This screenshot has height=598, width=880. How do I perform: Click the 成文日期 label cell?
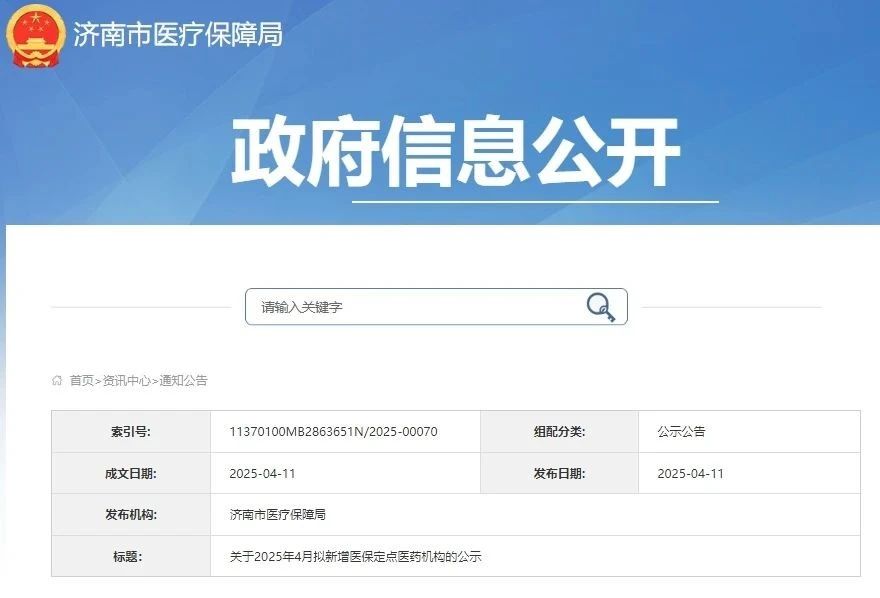point(131,473)
